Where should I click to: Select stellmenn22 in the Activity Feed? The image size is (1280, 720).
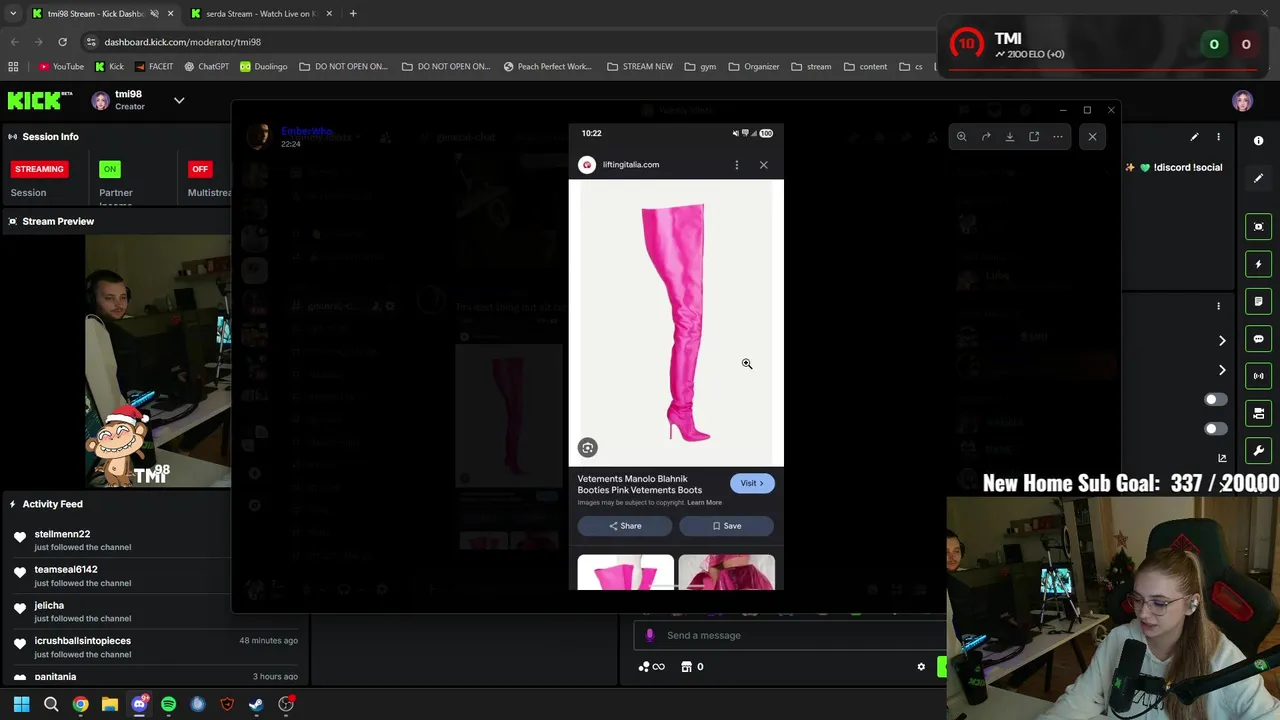(62, 534)
